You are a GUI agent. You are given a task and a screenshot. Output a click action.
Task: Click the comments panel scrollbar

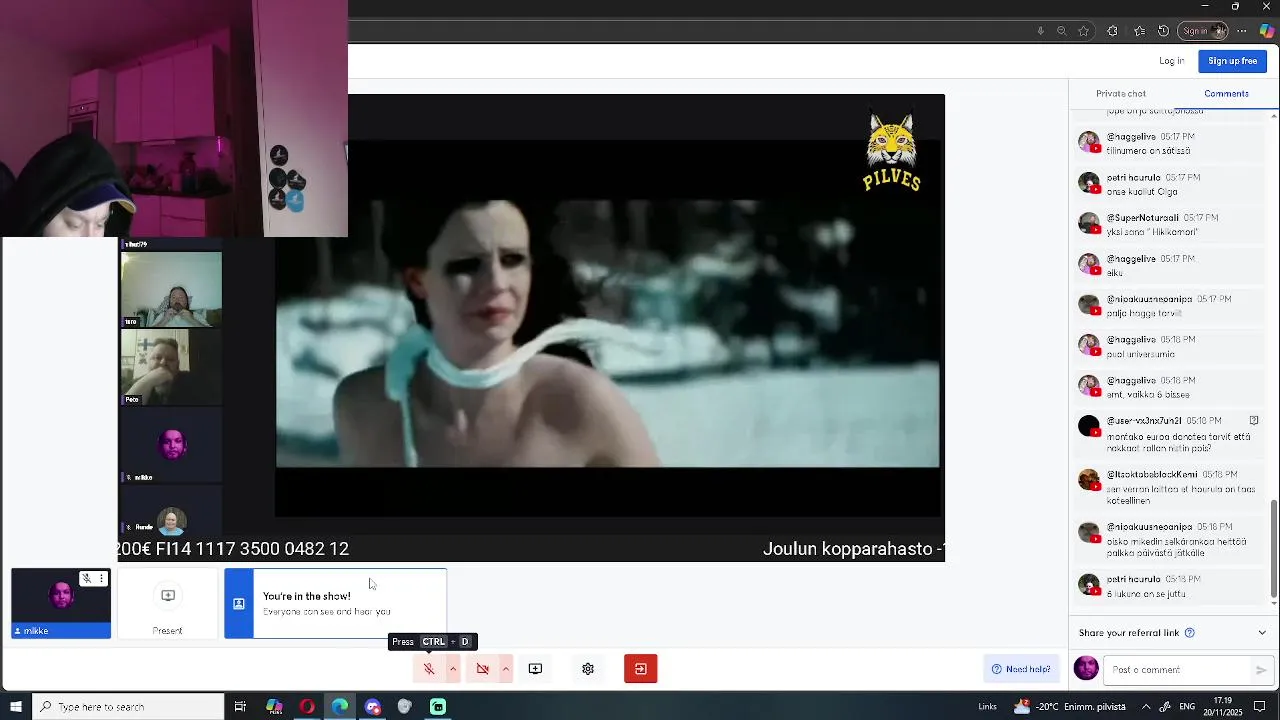click(x=1273, y=547)
